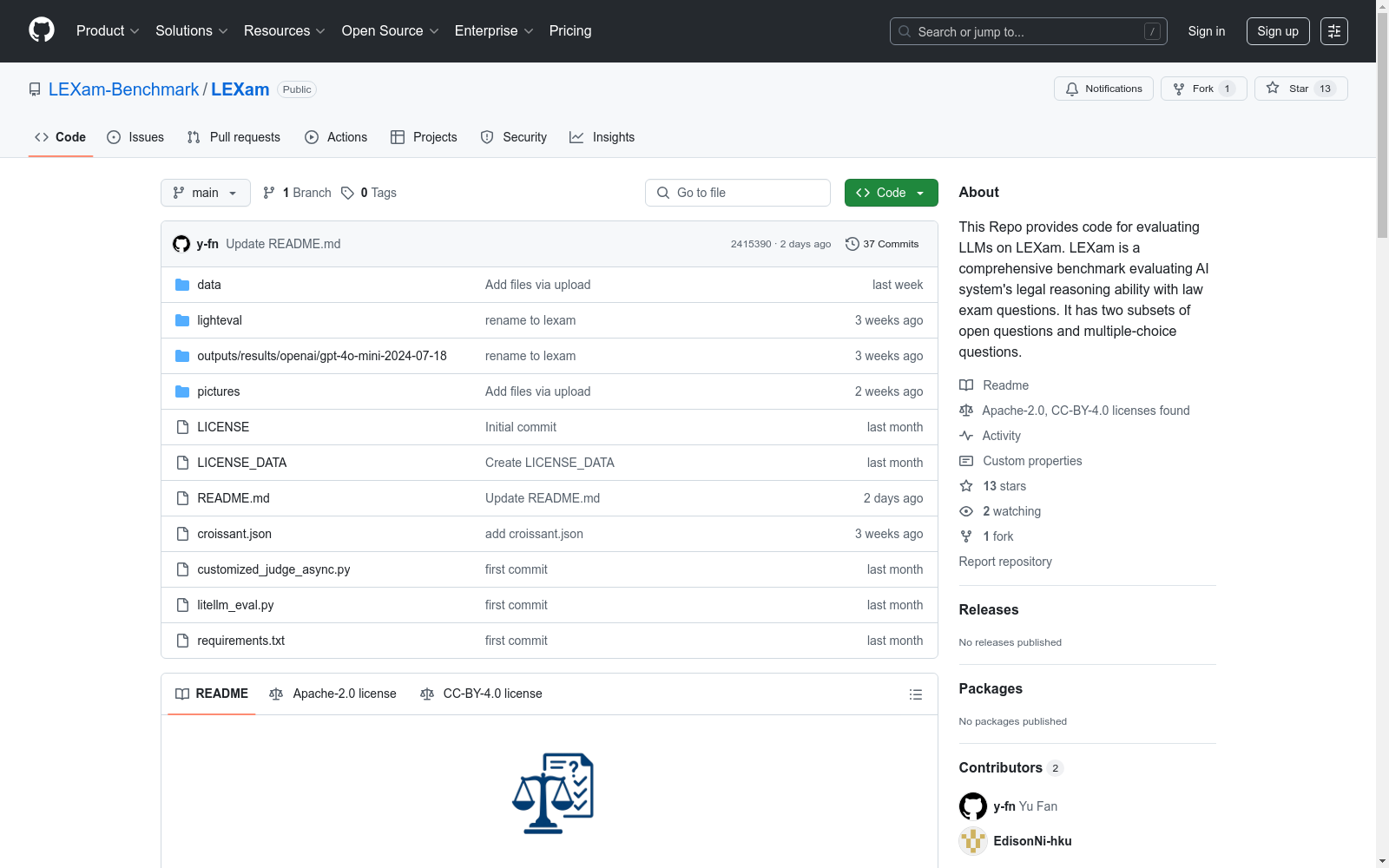Expand the Product menu
1389x868 pixels.
(108, 31)
